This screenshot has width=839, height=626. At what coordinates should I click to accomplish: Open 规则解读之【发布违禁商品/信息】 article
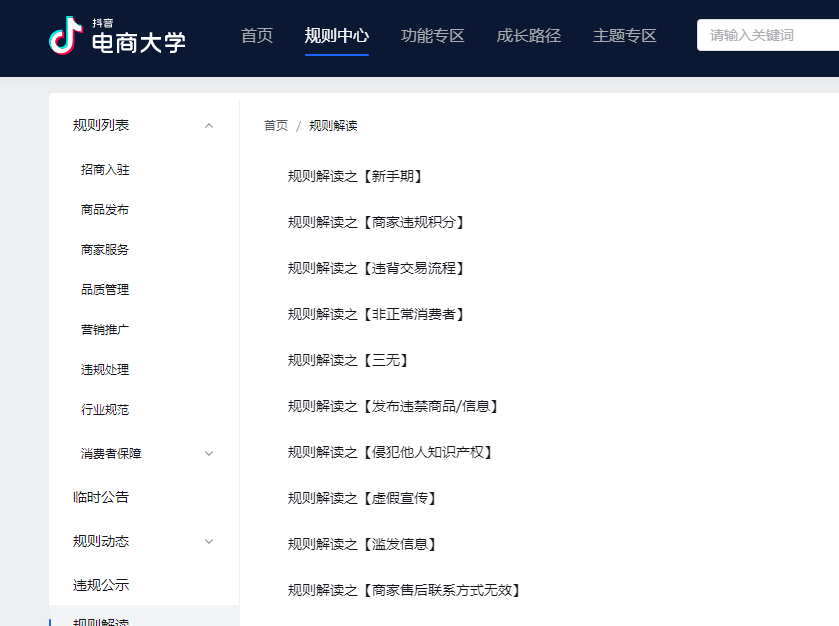[394, 407]
